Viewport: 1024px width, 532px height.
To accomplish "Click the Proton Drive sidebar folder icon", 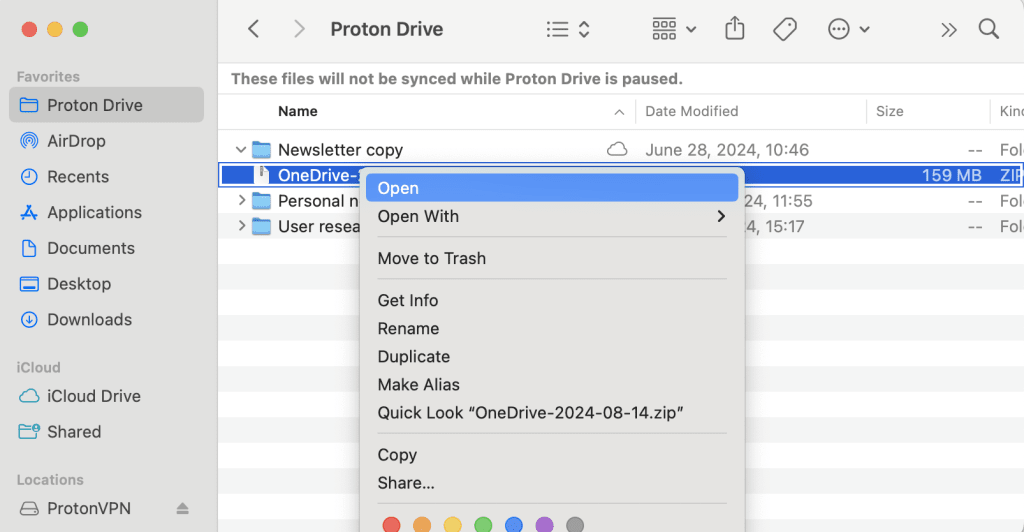I will click(29, 105).
